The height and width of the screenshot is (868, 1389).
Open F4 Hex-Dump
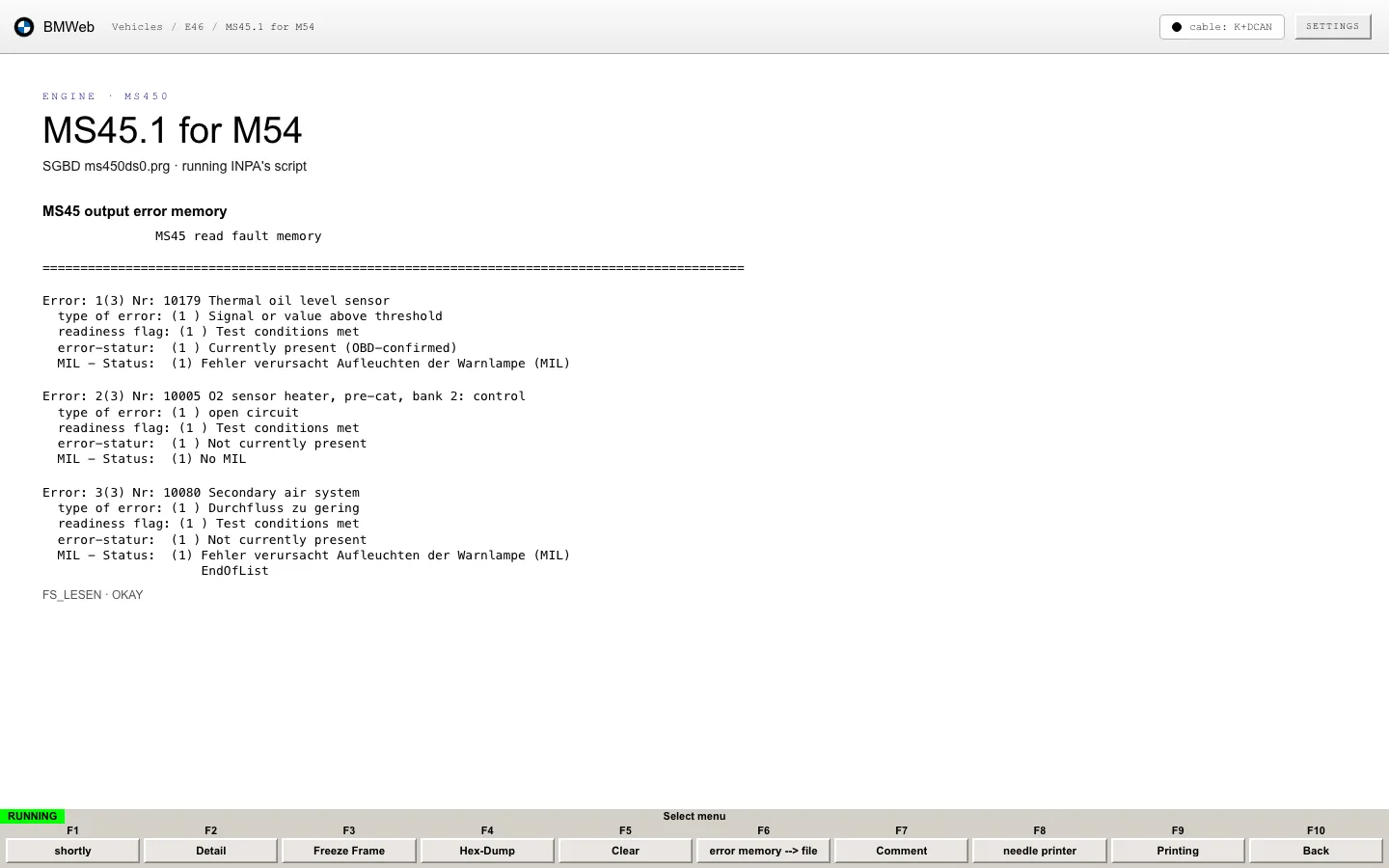[487, 851]
